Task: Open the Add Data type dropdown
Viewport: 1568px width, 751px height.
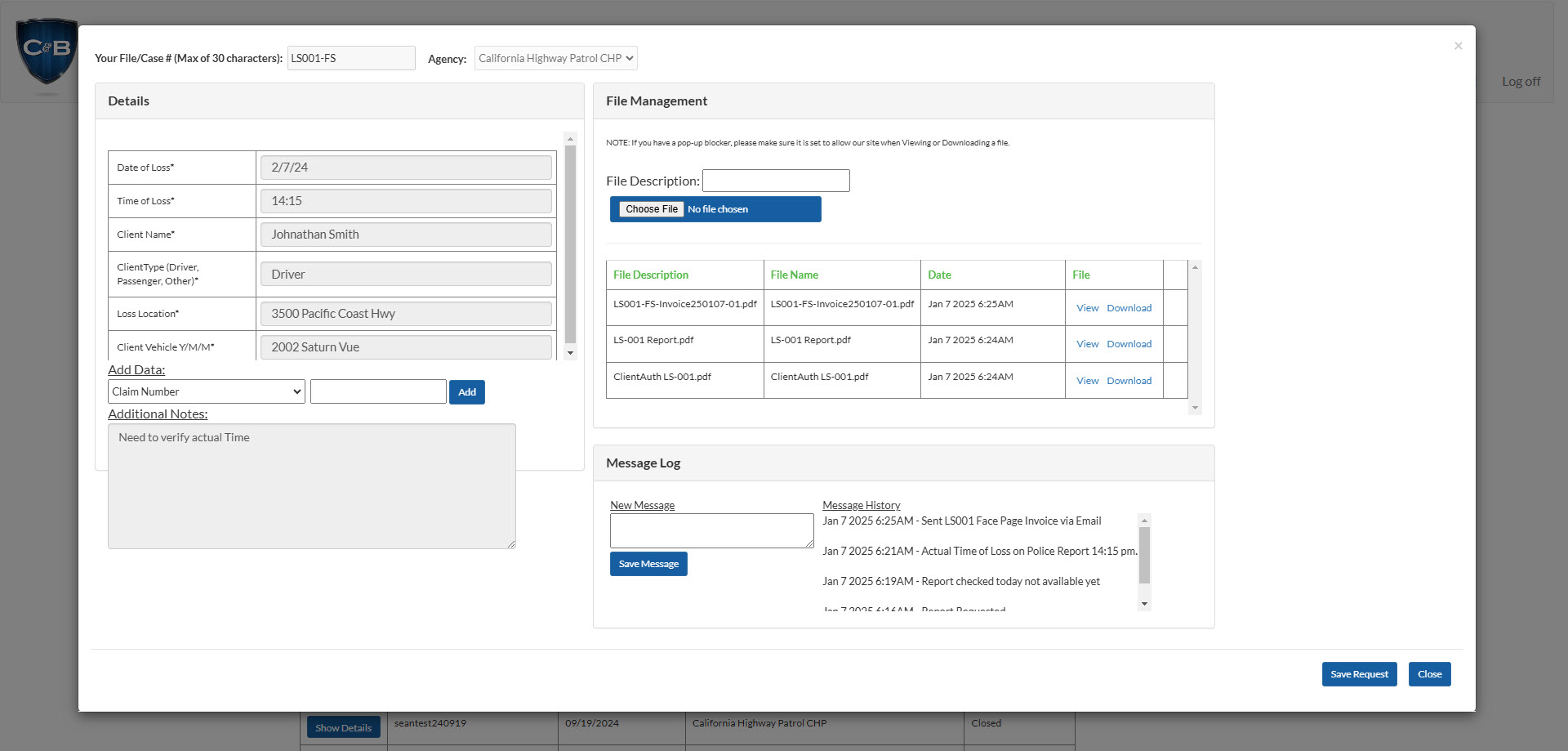Action: 206,391
